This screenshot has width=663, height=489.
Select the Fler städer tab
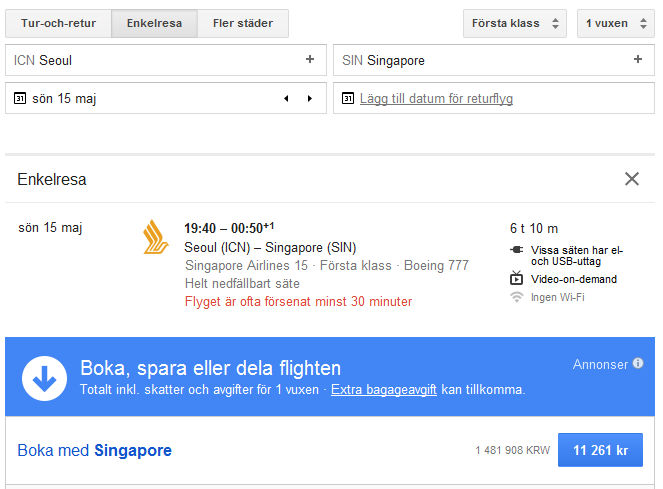(x=243, y=23)
